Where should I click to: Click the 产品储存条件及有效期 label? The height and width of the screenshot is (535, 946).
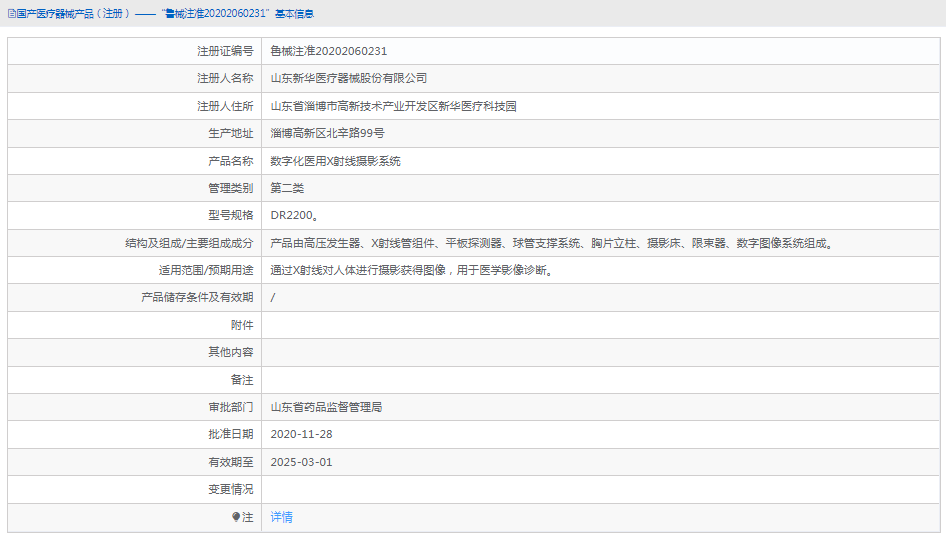tap(197, 297)
